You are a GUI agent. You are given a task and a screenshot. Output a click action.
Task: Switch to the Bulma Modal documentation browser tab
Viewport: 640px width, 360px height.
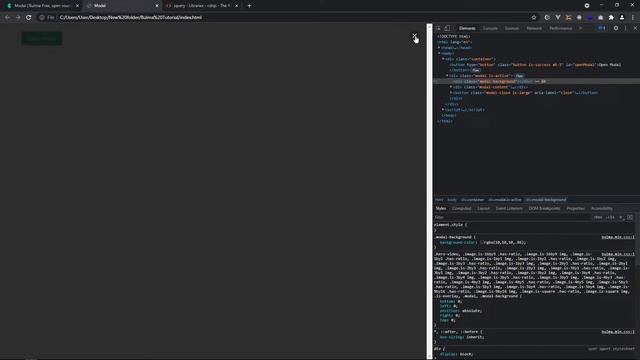coord(43,6)
